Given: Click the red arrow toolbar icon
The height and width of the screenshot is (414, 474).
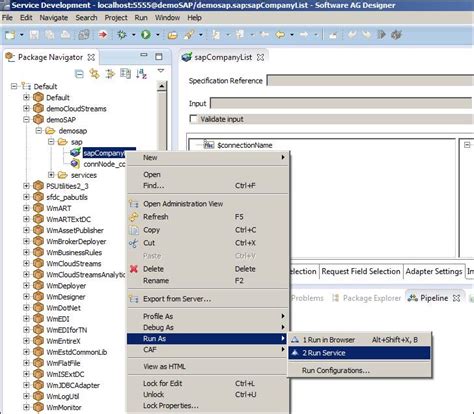Looking at the screenshot, I should click(x=102, y=35).
